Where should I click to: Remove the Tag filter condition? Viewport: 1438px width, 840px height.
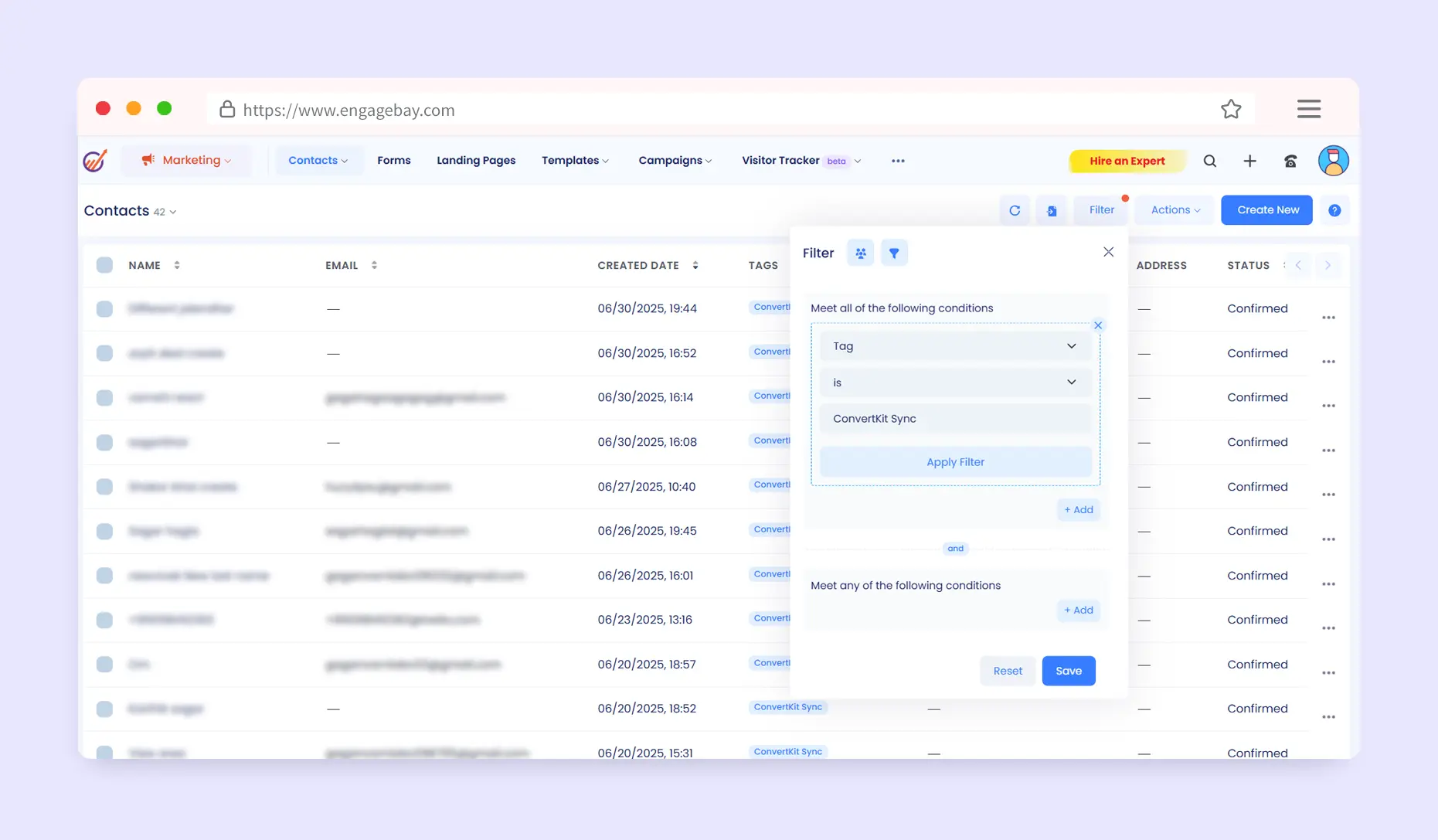click(x=1098, y=325)
